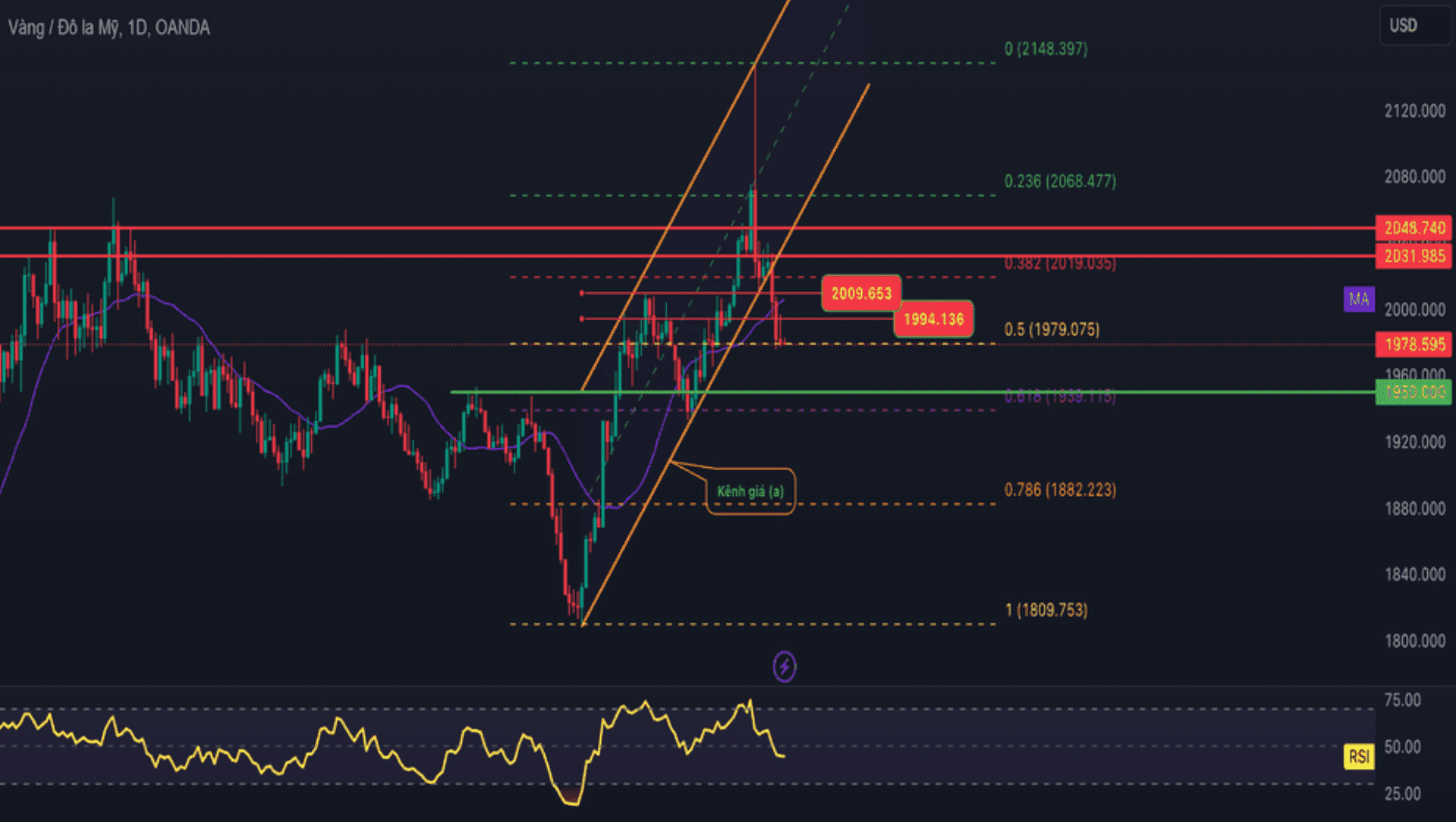The width and height of the screenshot is (1456, 822).
Task: Click the RSI 25.00 axis value
Action: tap(1402, 794)
